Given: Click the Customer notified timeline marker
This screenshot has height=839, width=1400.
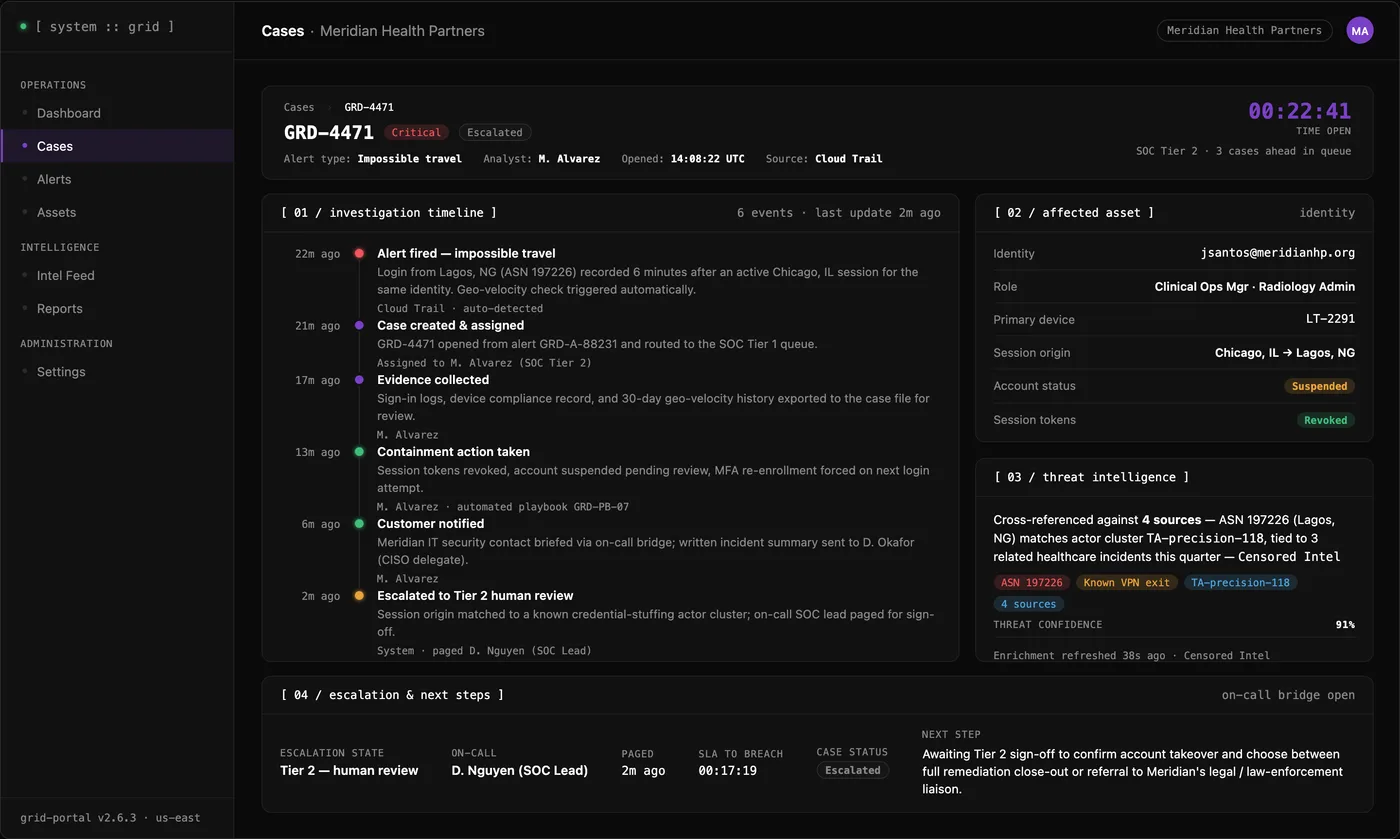Looking at the screenshot, I should [359, 524].
